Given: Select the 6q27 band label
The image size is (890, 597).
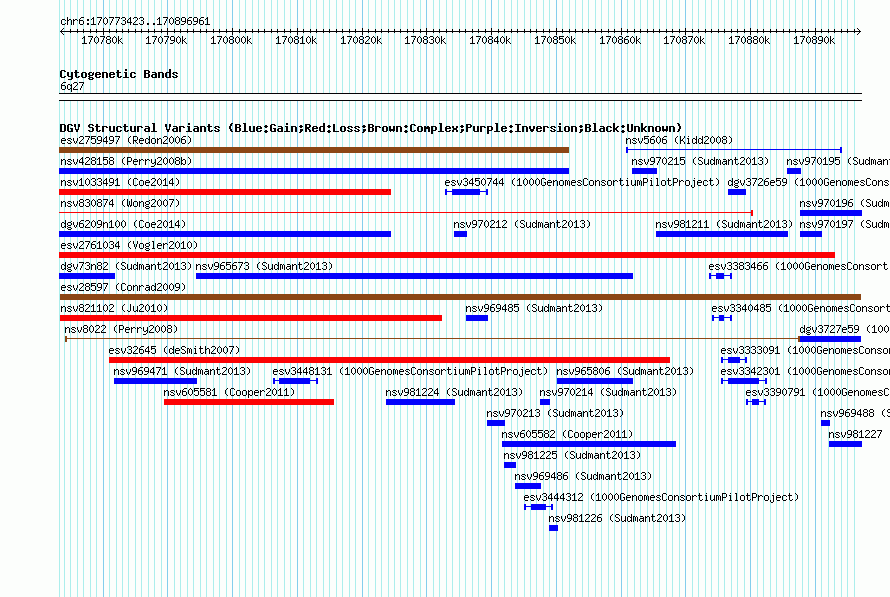Looking at the screenshot, I should click(72, 86).
